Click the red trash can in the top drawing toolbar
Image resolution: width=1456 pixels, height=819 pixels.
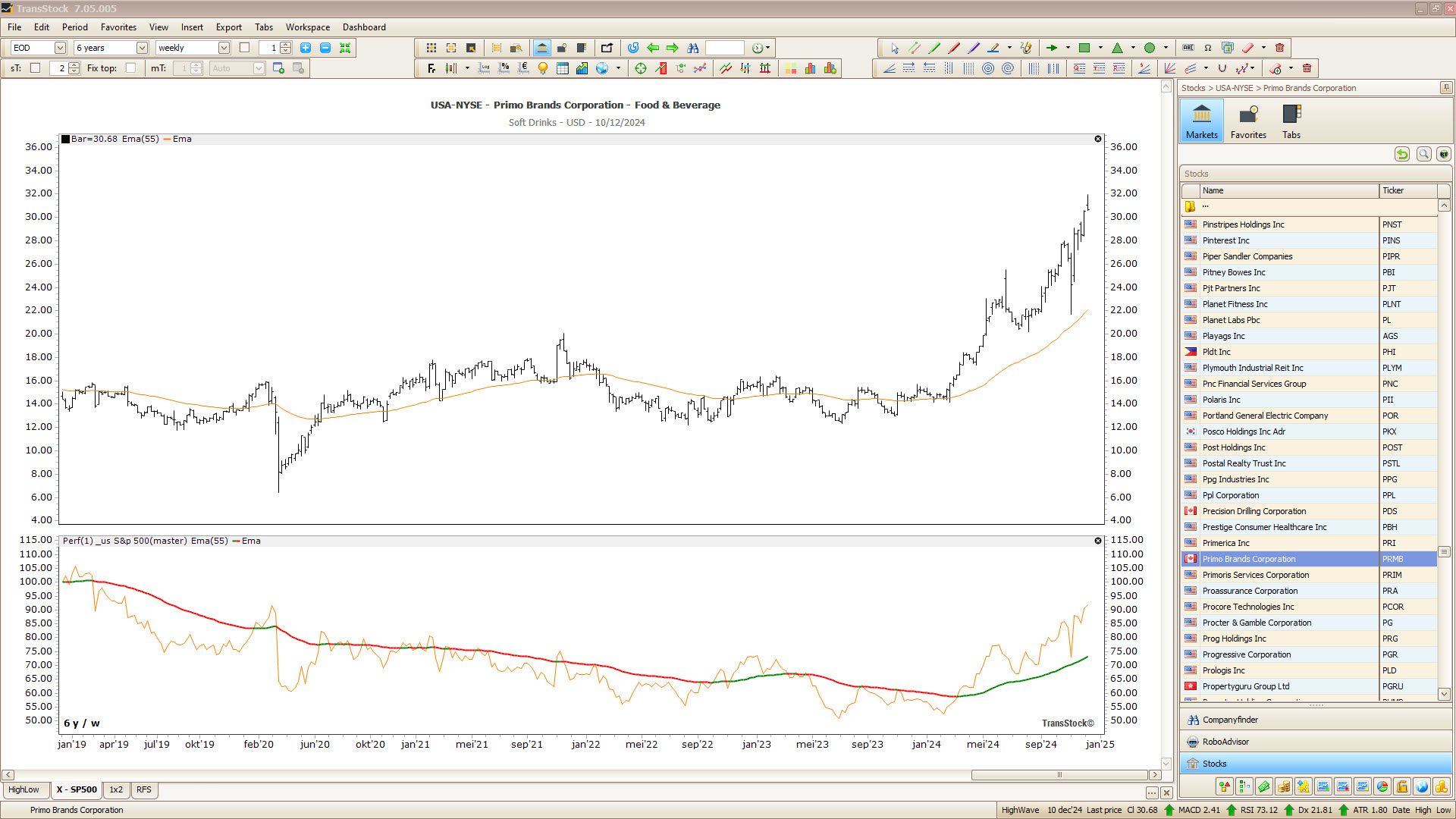[1280, 48]
